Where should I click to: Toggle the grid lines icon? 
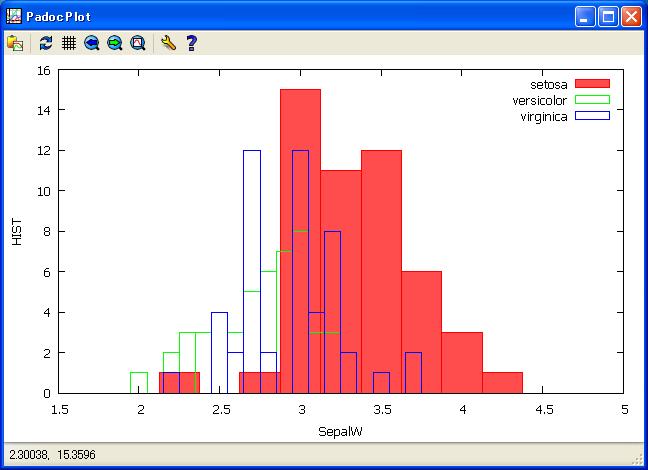(69, 43)
